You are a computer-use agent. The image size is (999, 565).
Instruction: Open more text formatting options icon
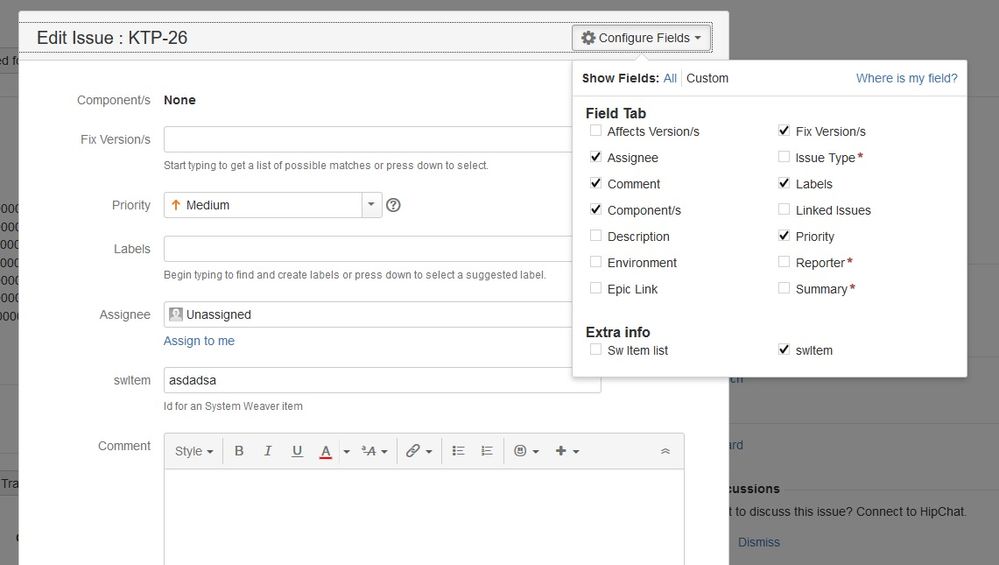tap(368, 451)
